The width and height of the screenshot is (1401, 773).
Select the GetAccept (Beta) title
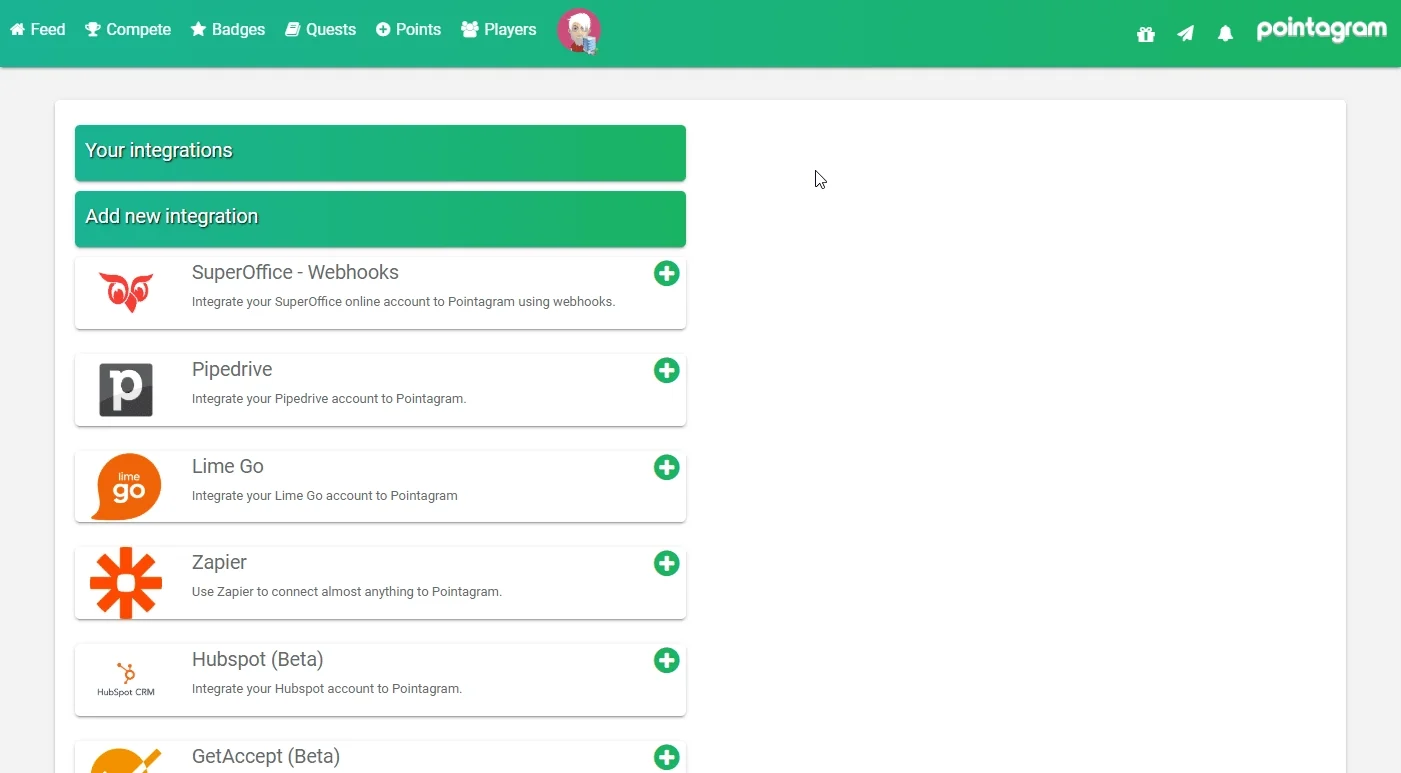[266, 756]
